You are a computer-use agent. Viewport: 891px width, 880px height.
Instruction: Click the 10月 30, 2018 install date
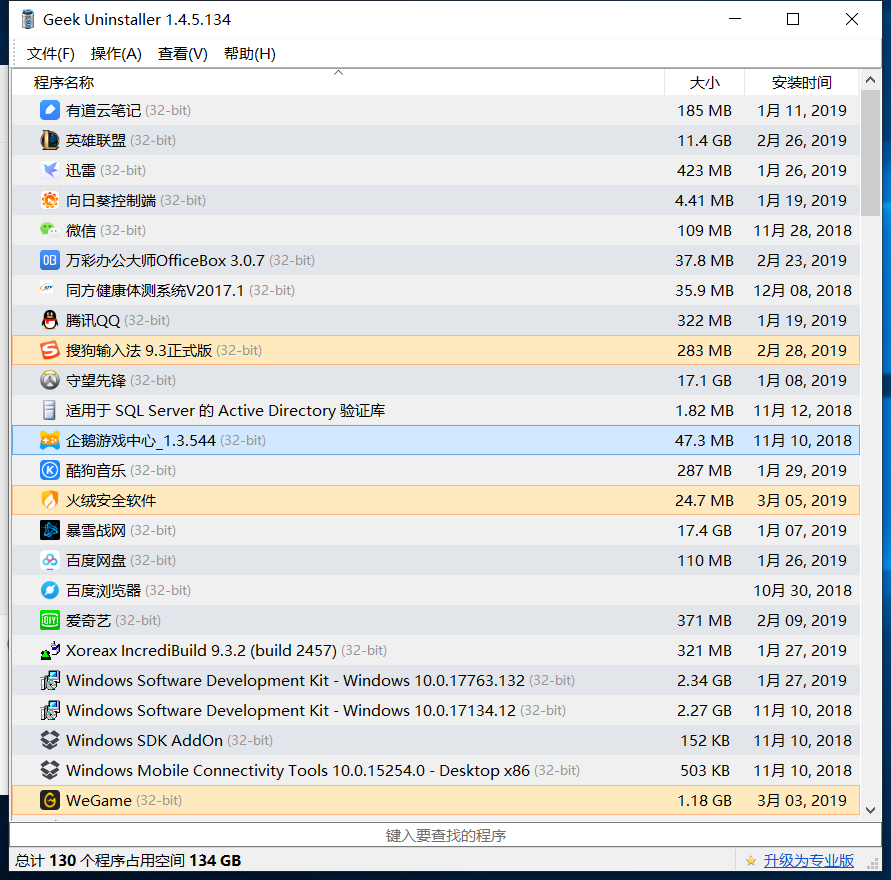click(802, 591)
